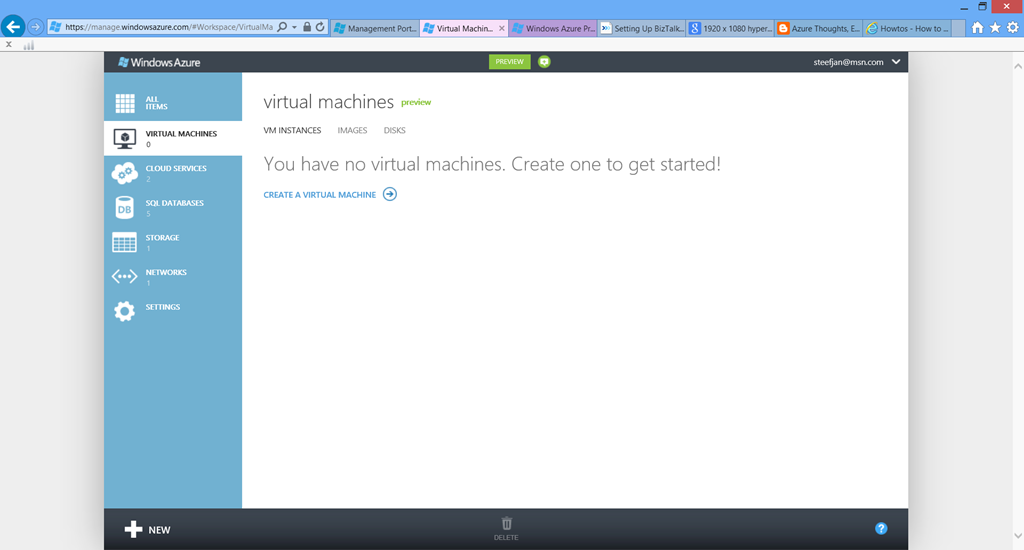Click the New button label

coord(159,530)
